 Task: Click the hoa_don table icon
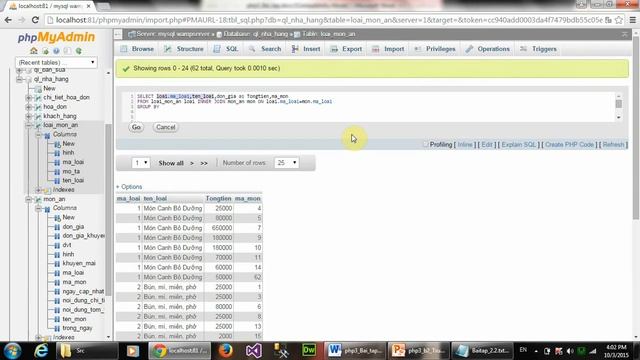(38, 107)
